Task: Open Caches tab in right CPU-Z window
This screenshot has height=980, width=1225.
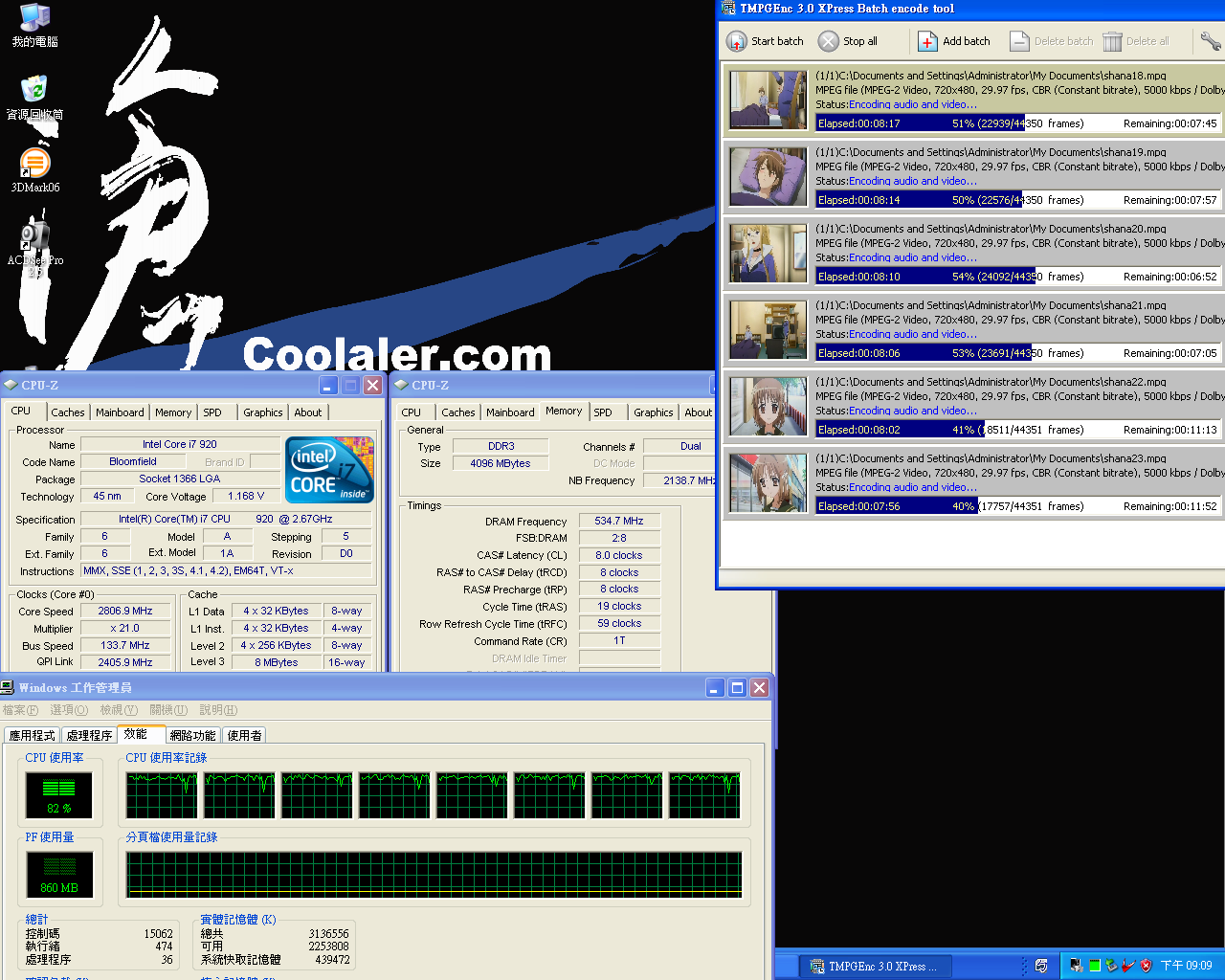Action: [458, 412]
